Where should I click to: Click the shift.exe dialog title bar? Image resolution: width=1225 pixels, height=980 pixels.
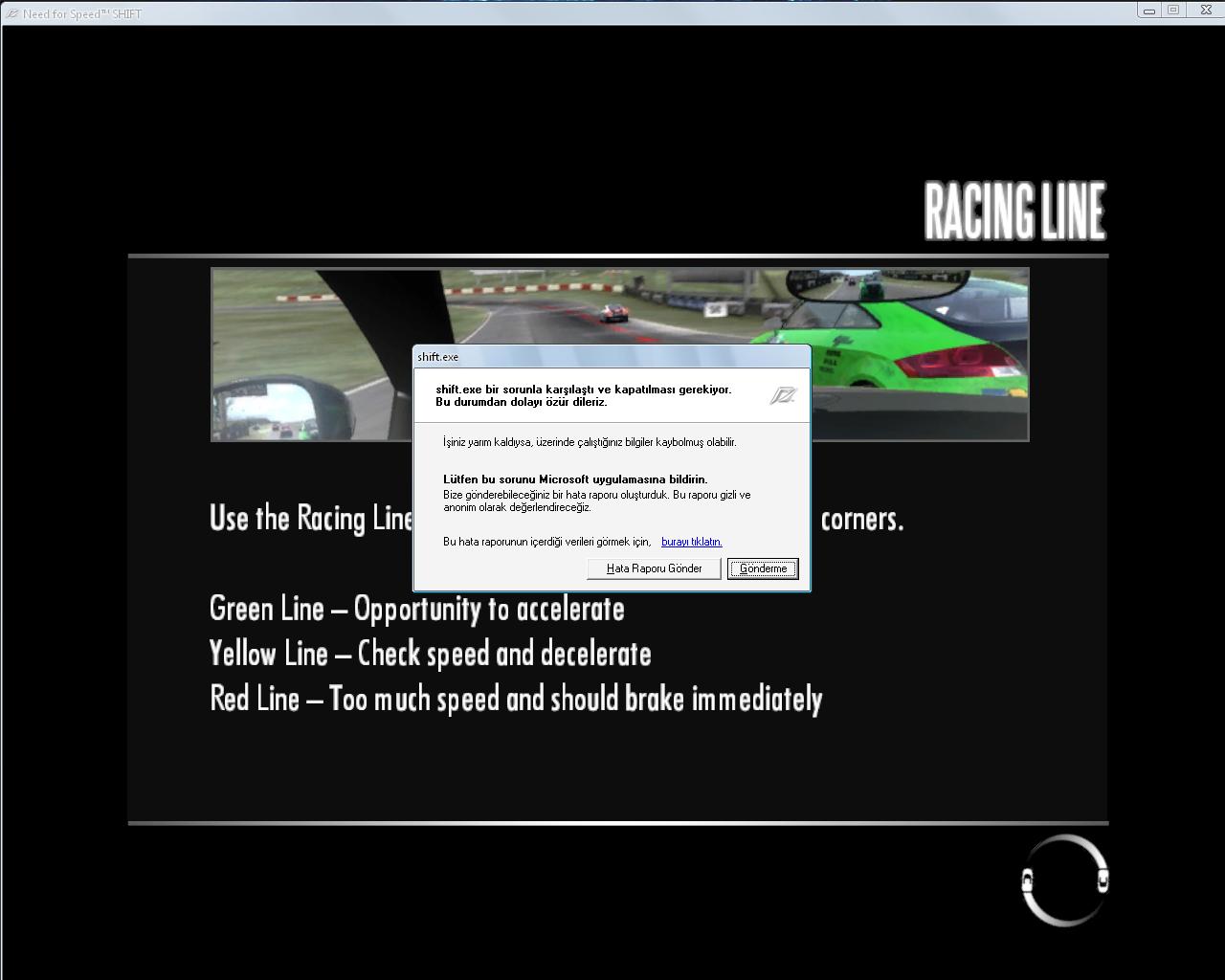(x=612, y=357)
